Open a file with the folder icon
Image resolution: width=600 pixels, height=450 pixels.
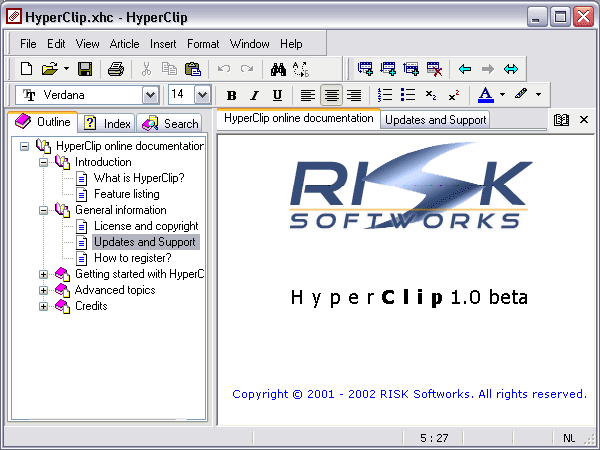49,69
